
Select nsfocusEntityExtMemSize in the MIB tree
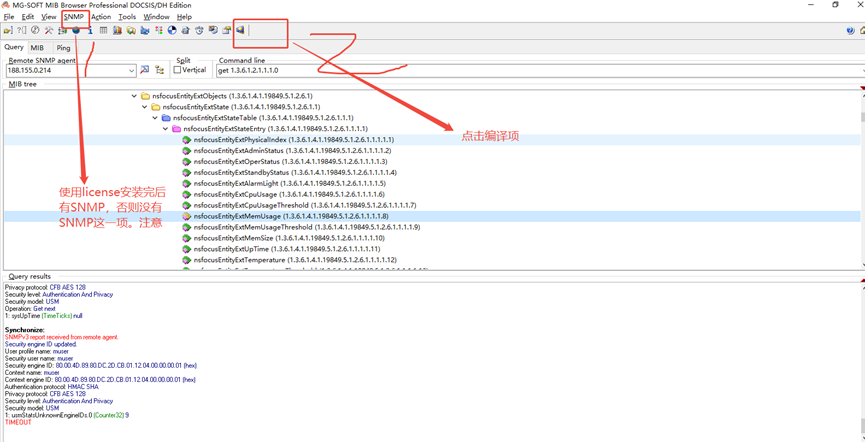[x=289, y=238]
